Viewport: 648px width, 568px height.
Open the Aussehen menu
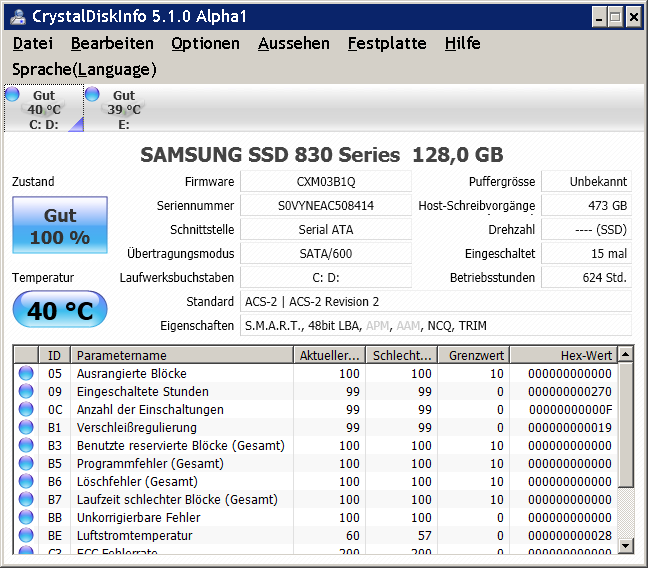[x=293, y=43]
